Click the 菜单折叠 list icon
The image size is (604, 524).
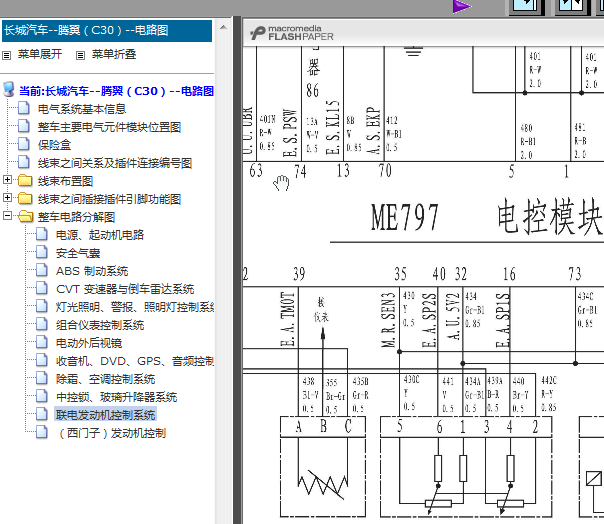coord(80,55)
